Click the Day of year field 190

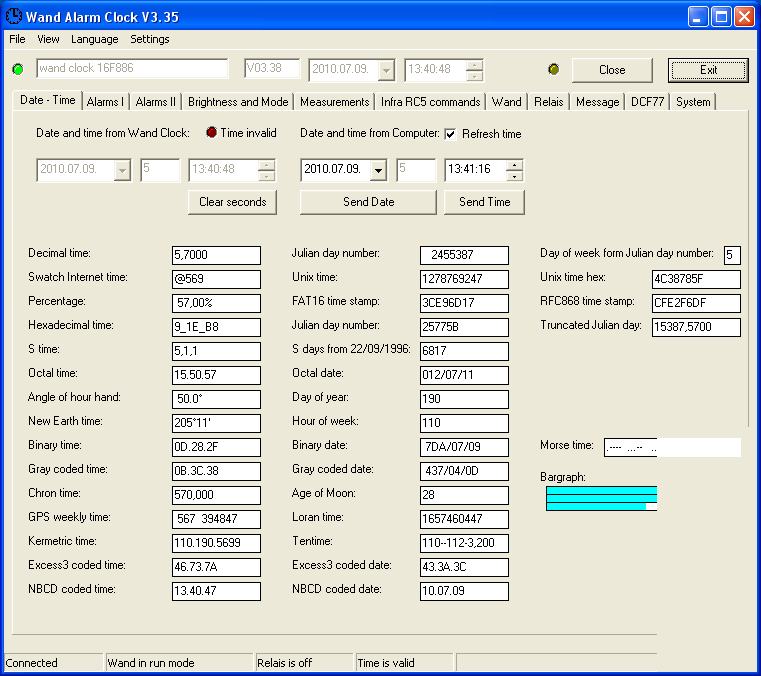tap(464, 399)
